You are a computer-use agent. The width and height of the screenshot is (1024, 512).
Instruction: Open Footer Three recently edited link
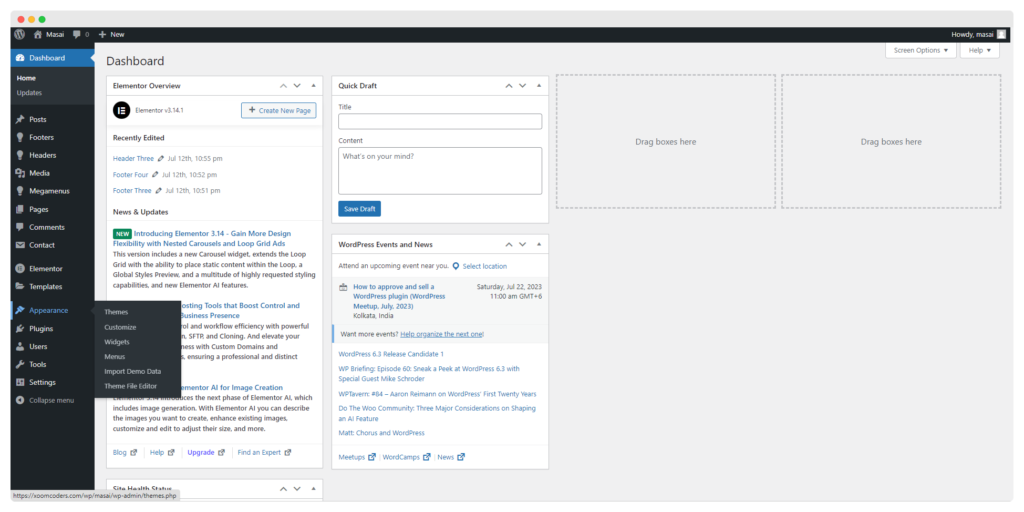(132, 191)
